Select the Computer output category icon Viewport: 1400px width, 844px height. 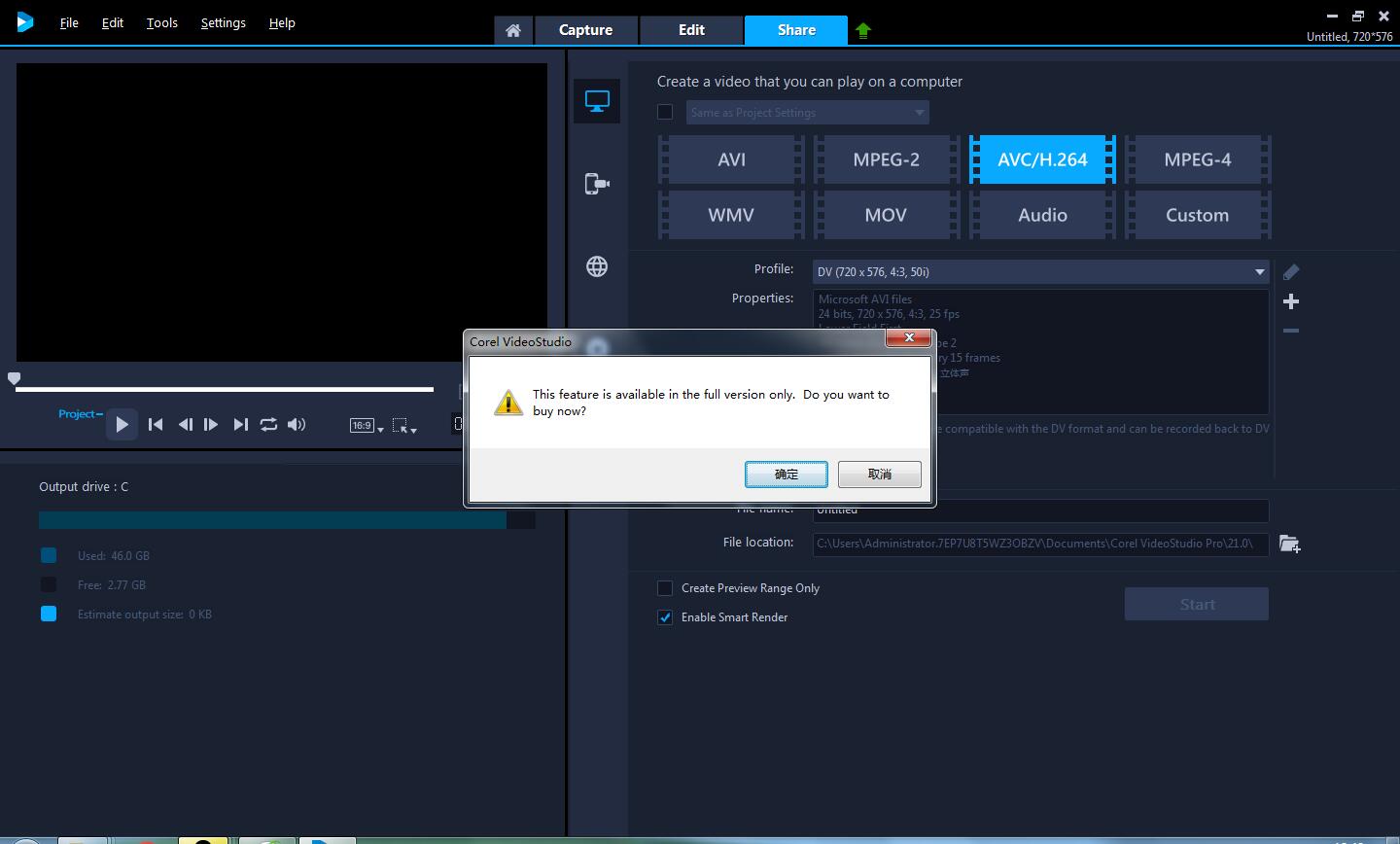pyautogui.click(x=597, y=100)
